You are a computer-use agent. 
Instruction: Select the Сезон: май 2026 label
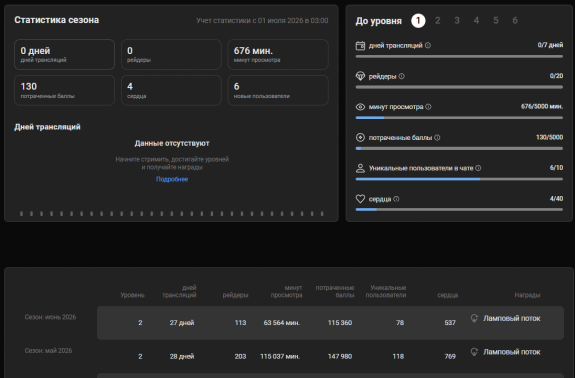point(48,351)
